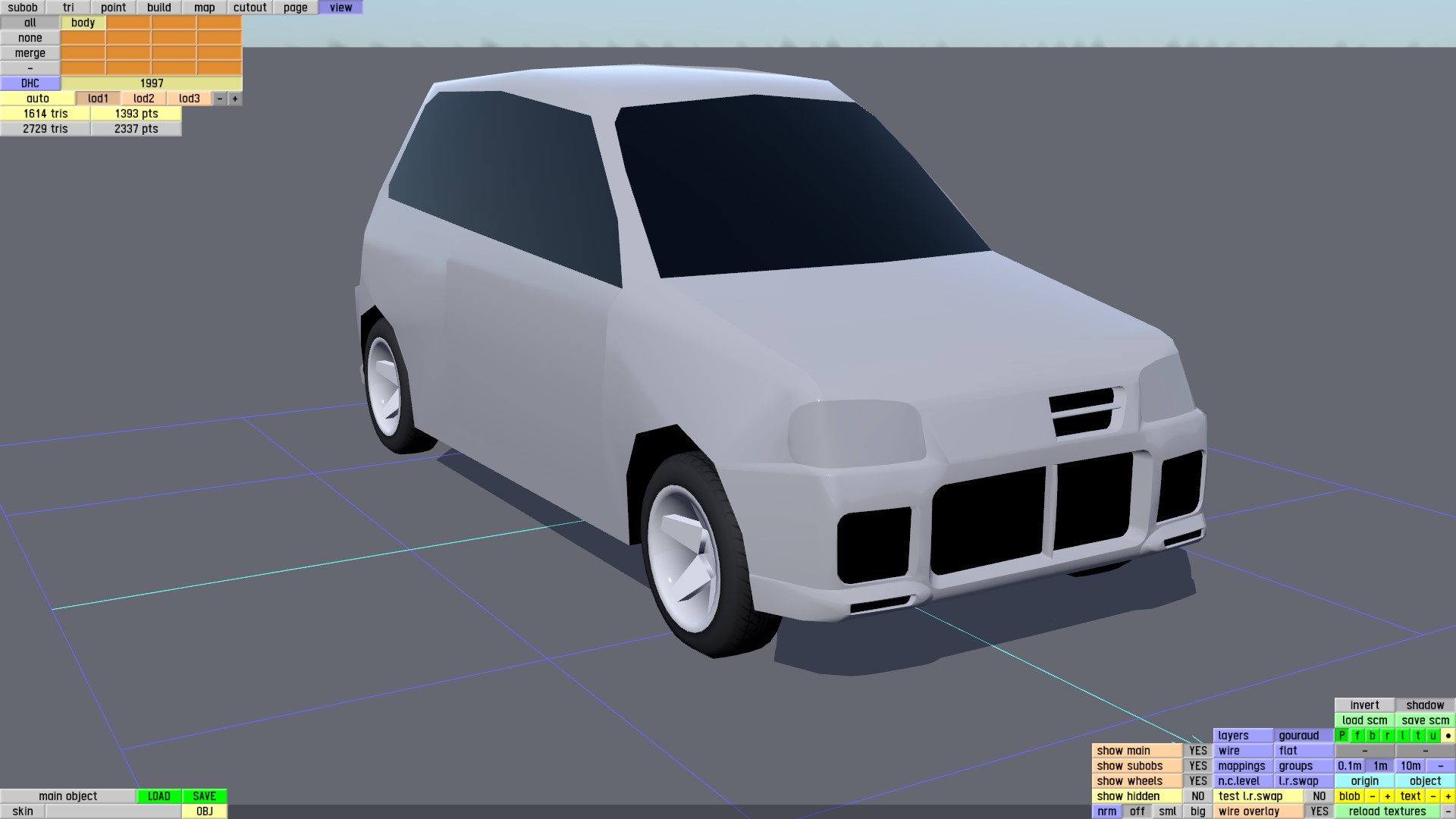Click the green SAVE button

(204, 796)
